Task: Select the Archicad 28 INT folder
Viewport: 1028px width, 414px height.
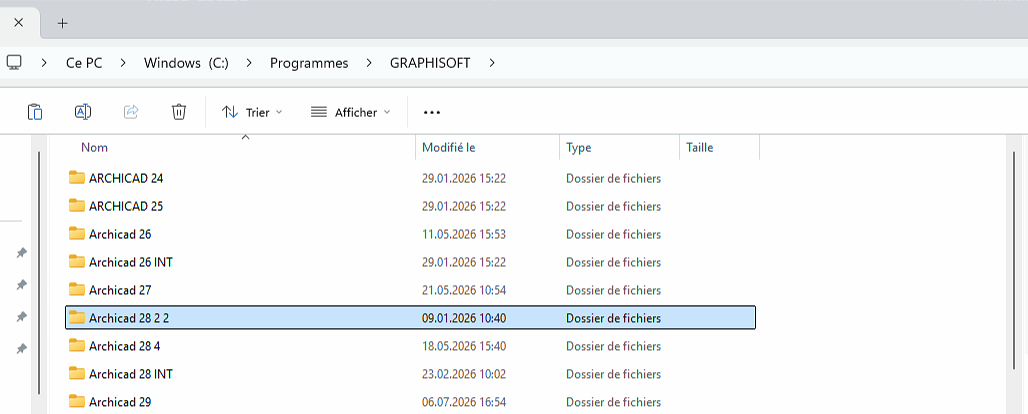Action: [410, 374]
